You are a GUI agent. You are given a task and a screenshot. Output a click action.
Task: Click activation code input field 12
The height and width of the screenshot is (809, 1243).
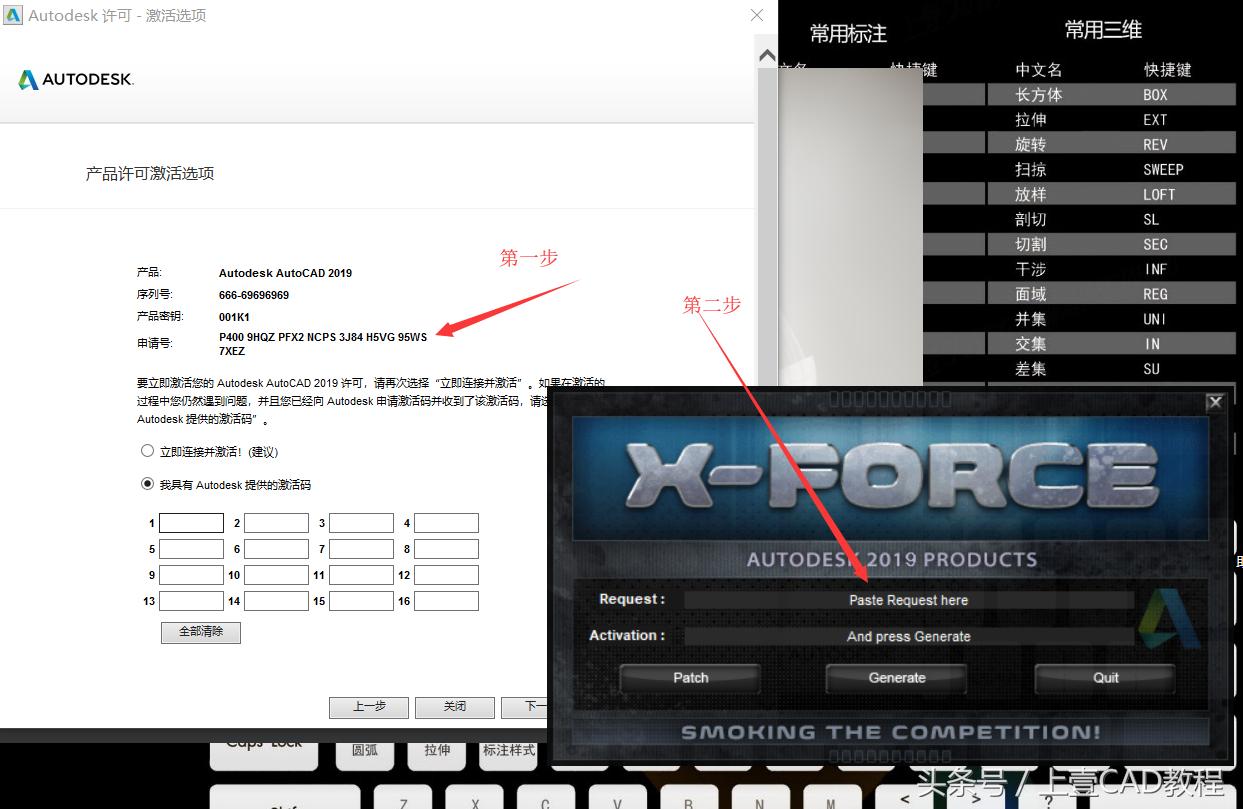point(447,575)
